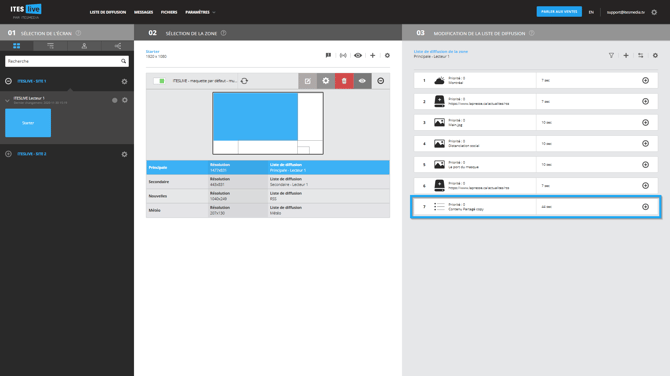Open the Paramètres dropdown menu
The image size is (670, 376).
coord(200,12)
